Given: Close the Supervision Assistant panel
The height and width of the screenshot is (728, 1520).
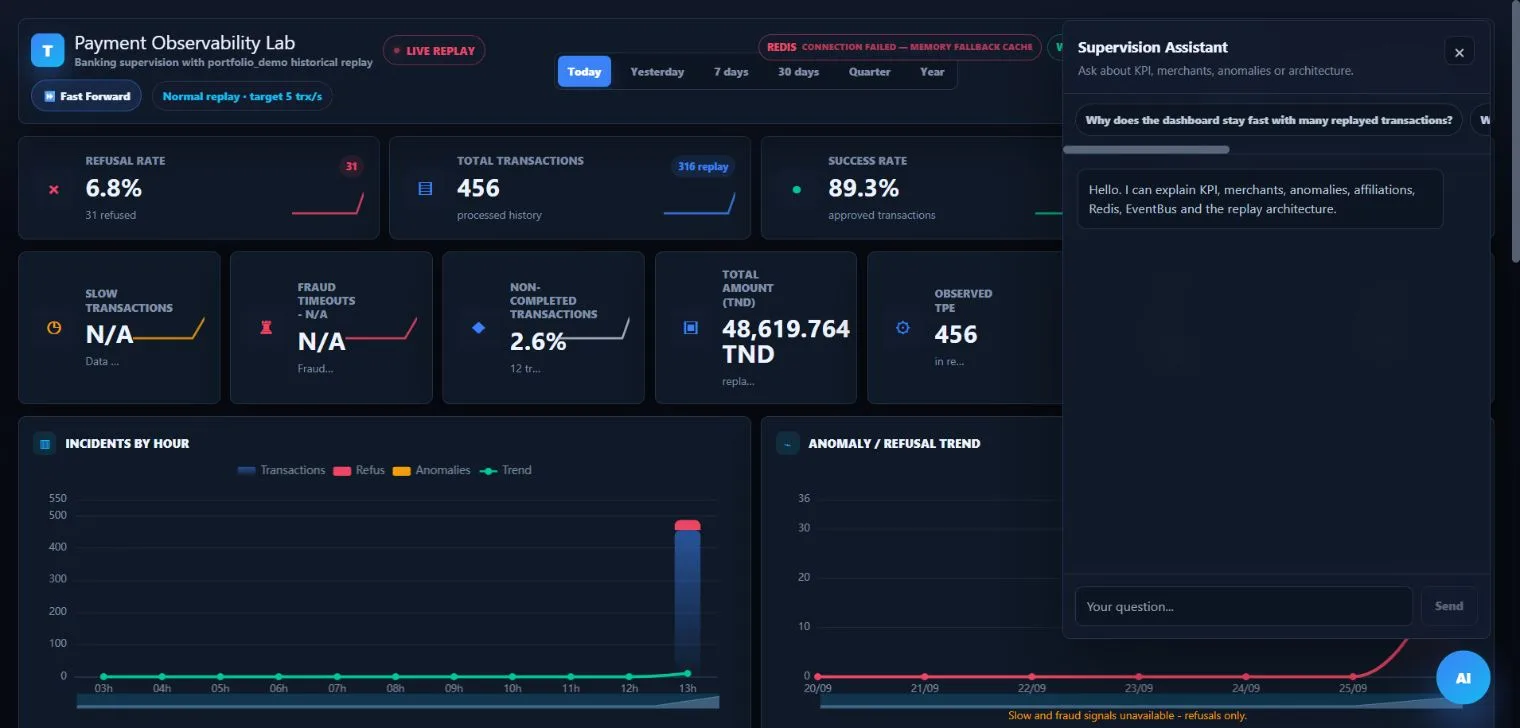Looking at the screenshot, I should click(1459, 52).
